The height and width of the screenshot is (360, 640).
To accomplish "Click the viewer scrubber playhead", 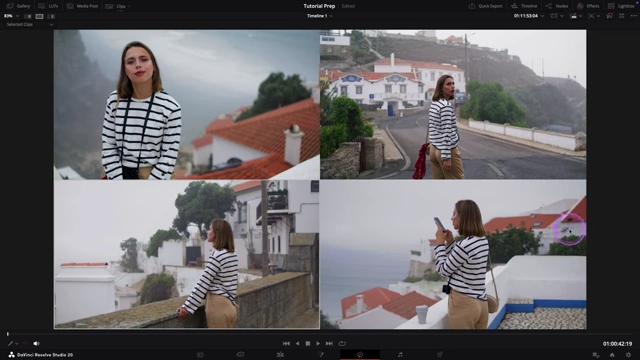I will pyautogui.click(x=8, y=334).
